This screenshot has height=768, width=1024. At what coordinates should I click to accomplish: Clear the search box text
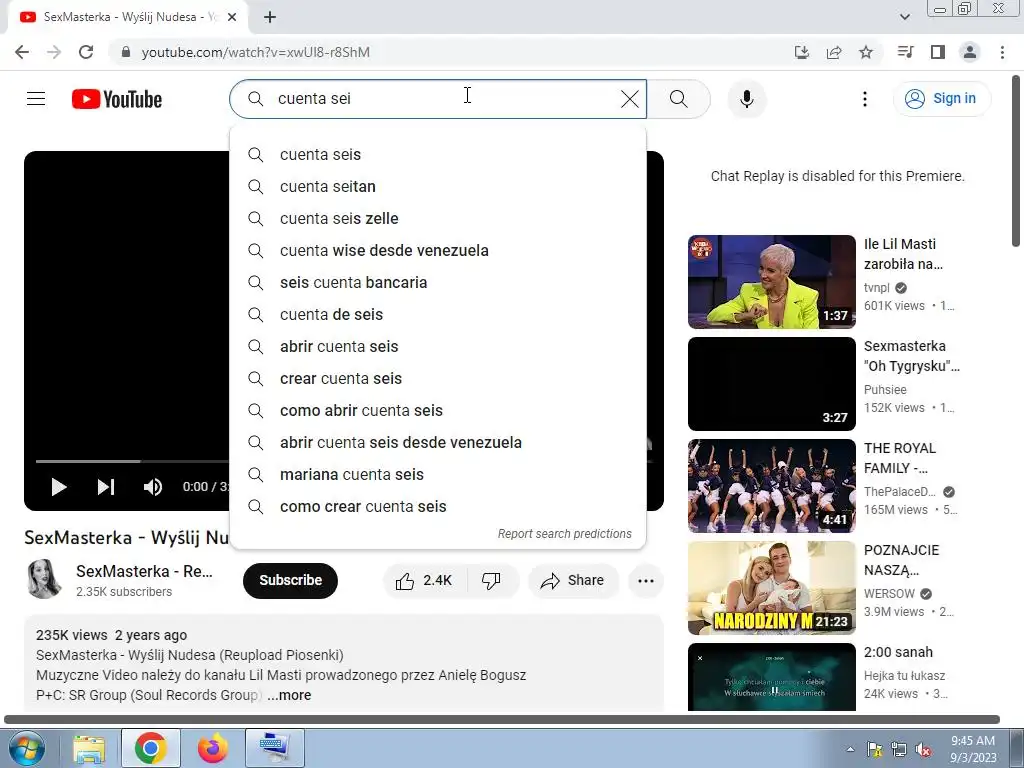coord(630,99)
